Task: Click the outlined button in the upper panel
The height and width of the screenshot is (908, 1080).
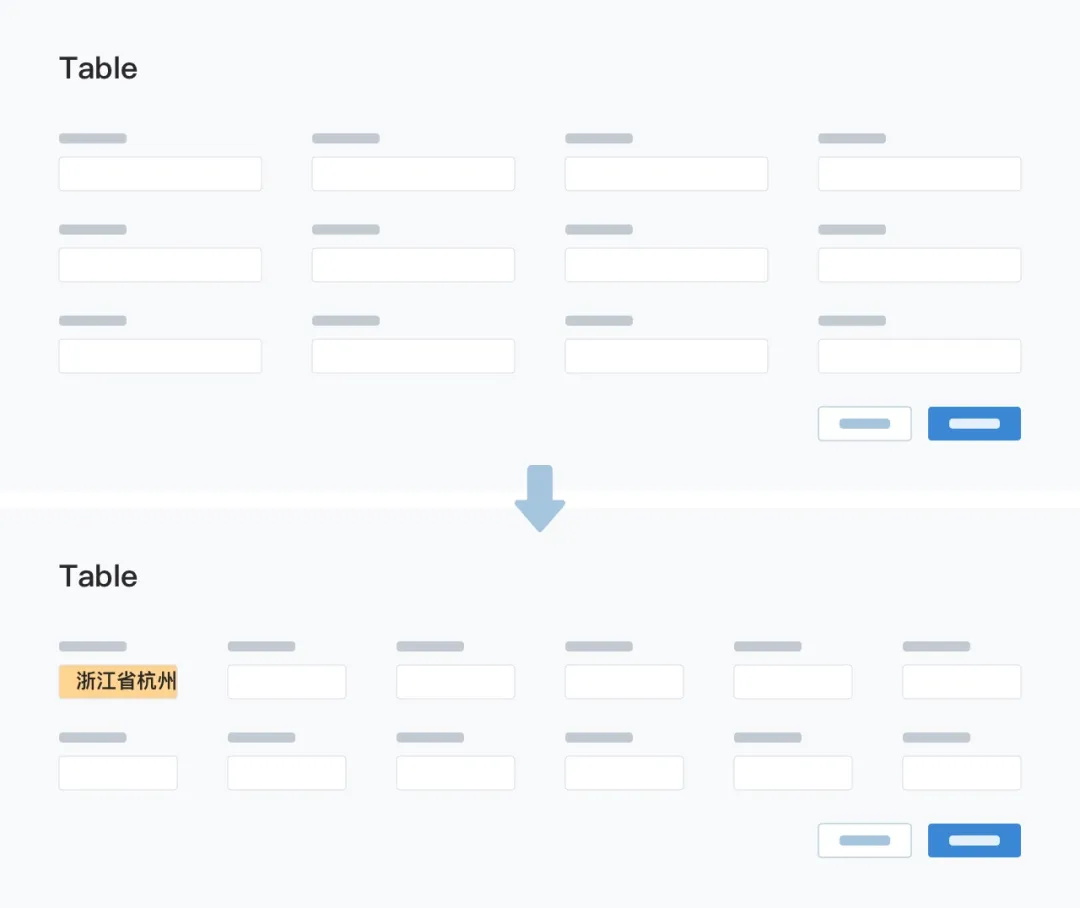Action: (864, 424)
